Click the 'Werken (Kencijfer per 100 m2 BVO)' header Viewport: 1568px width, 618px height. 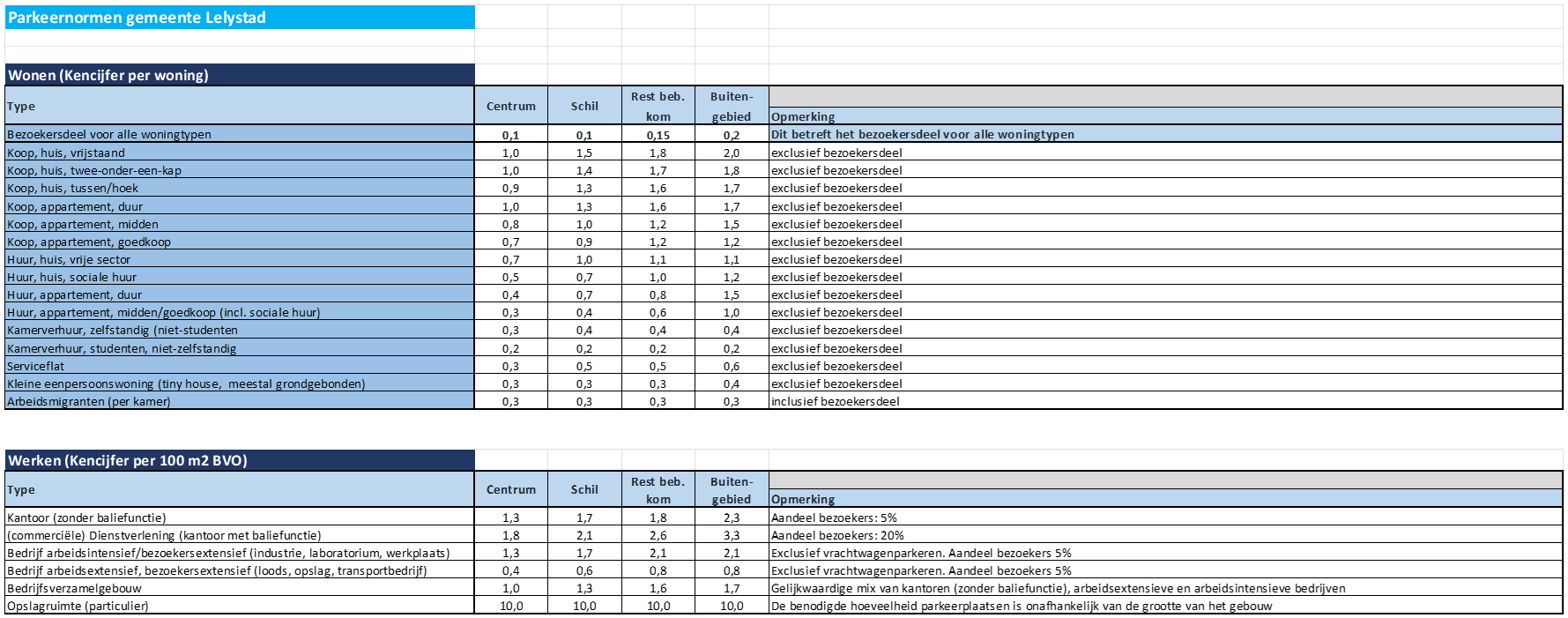pos(240,460)
